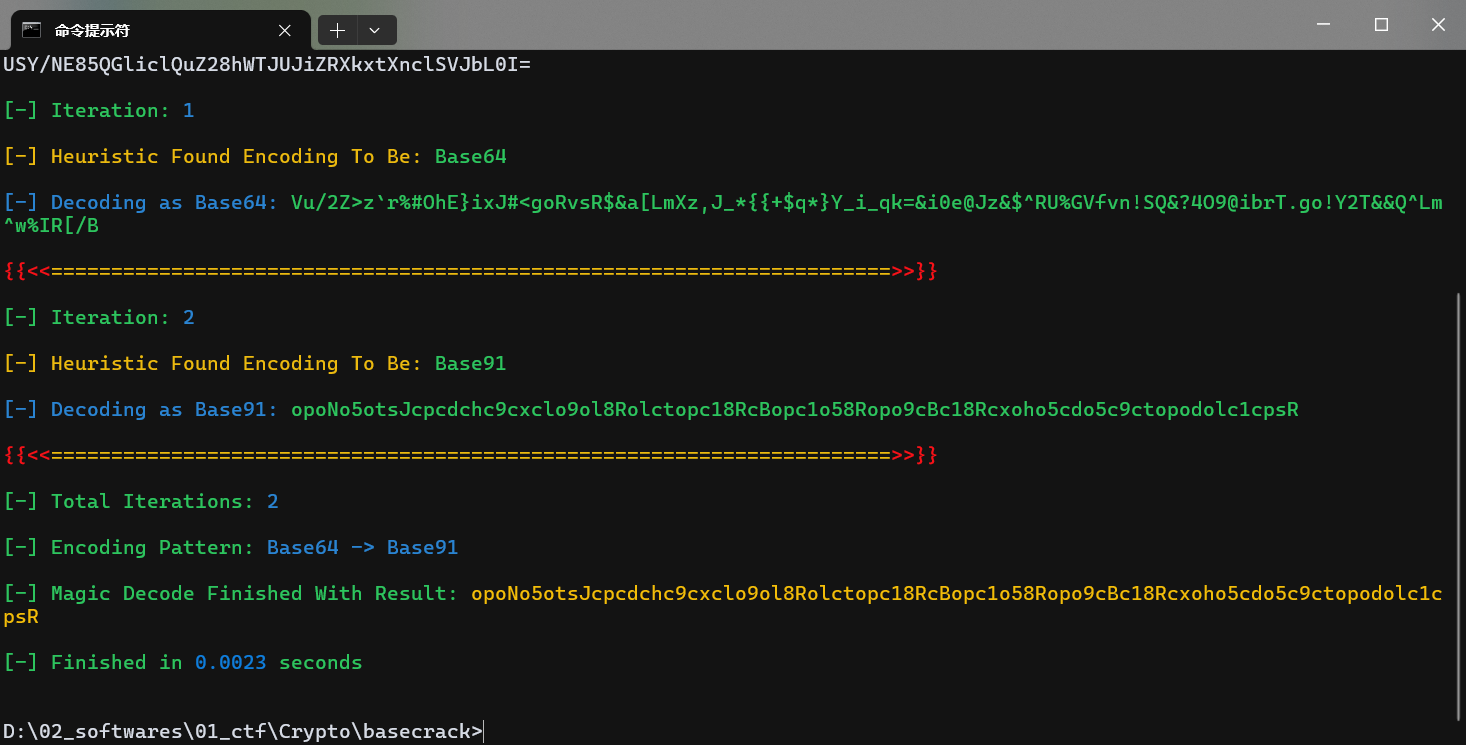This screenshot has height=745, width=1466.
Task: Click the 'Magic Decode Finished With Result' line
Action: click(723, 605)
